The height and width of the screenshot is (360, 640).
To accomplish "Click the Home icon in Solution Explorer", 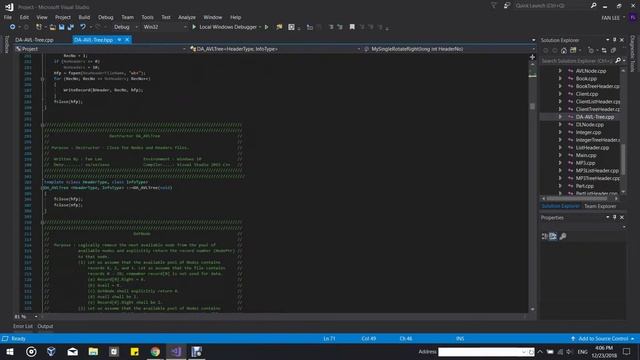I will tap(564, 51).
